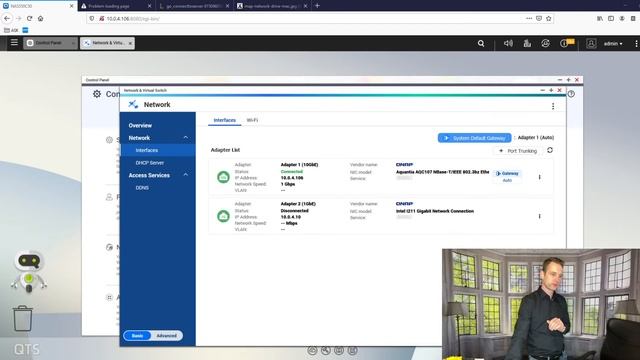This screenshot has height=360, width=640.
Task: Switch to the Control Panel taskbar tab
Action: [x=49, y=43]
